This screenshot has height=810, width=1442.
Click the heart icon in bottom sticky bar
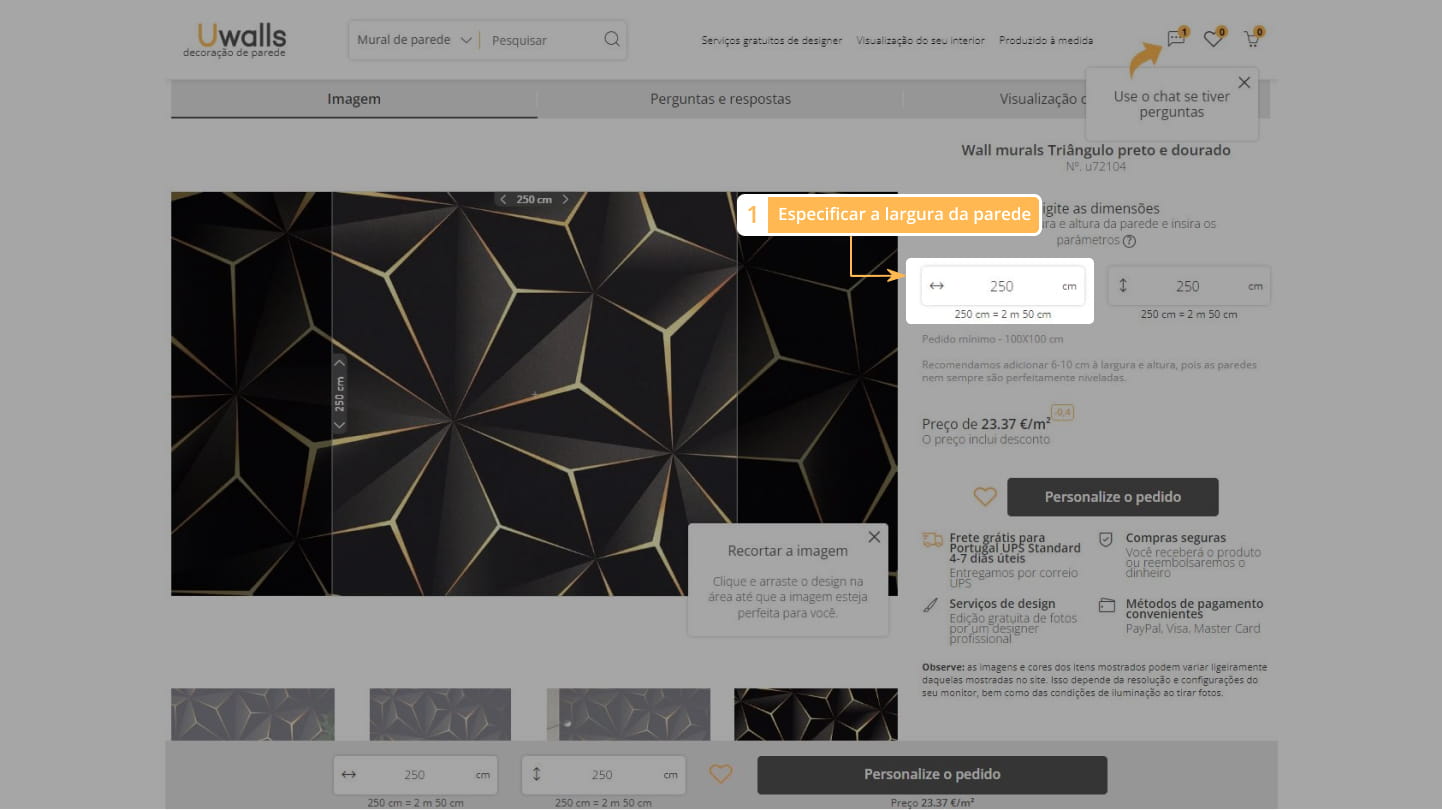pos(721,774)
